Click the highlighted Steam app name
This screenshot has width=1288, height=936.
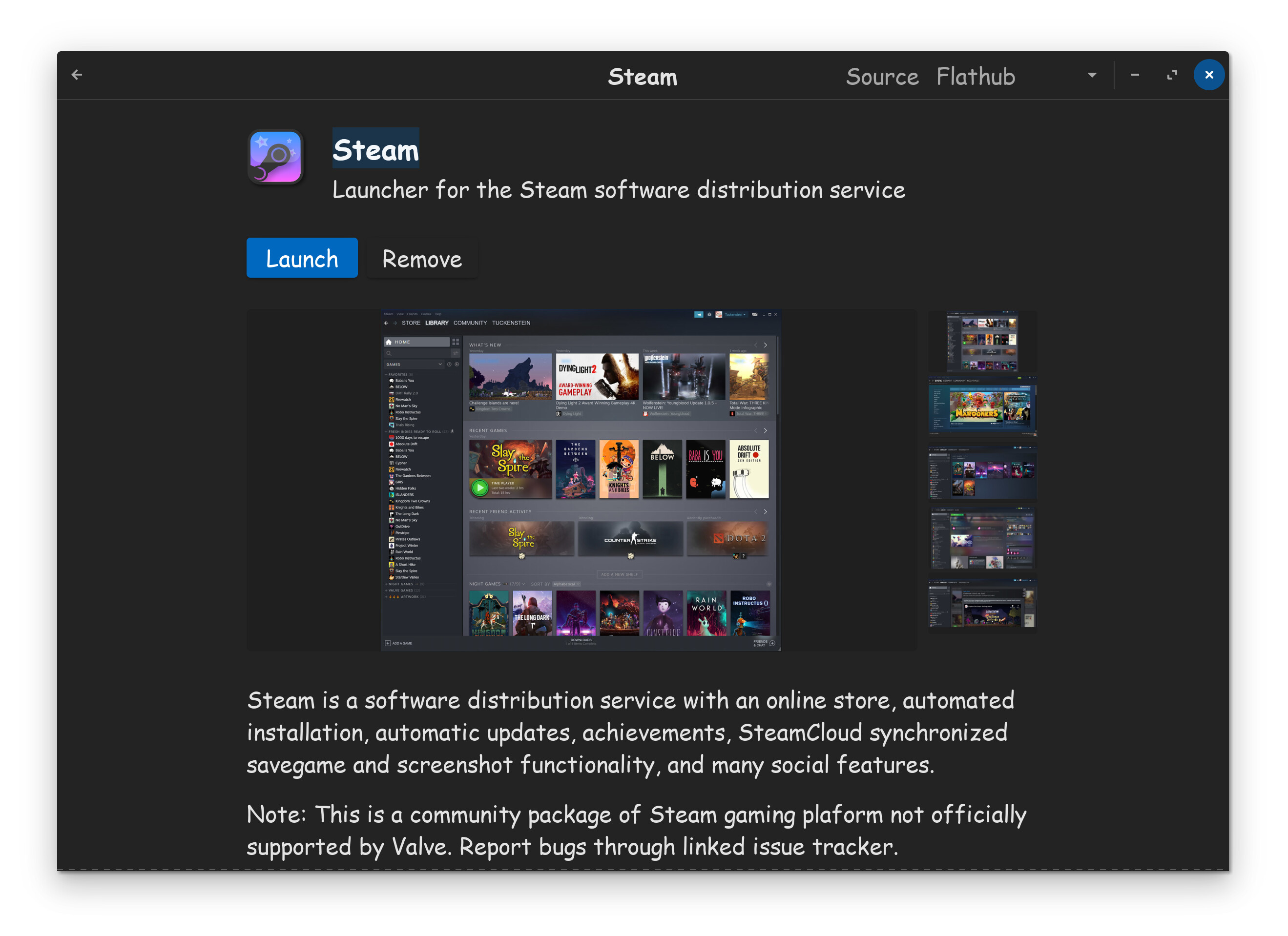376,149
